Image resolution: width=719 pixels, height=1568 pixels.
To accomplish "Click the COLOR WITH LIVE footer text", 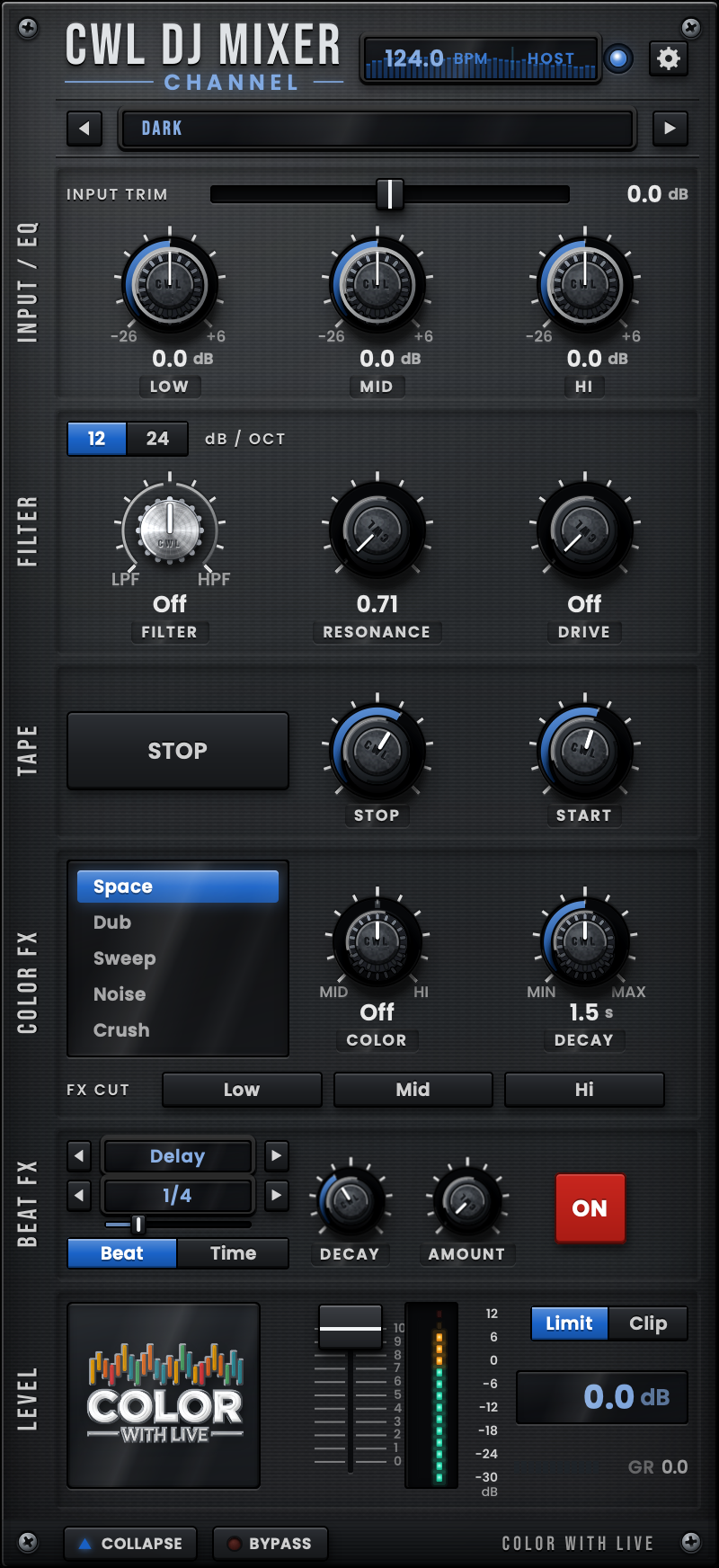I will (577, 1544).
